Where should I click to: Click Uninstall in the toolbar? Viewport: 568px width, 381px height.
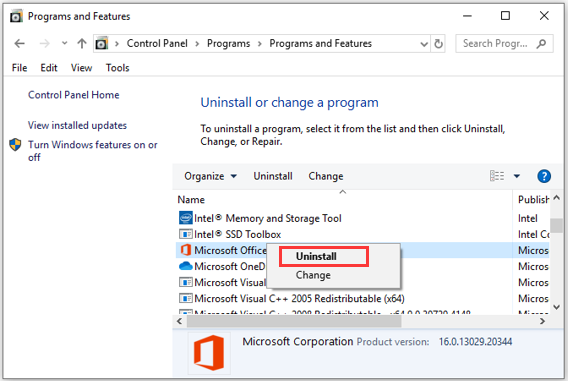(x=273, y=176)
